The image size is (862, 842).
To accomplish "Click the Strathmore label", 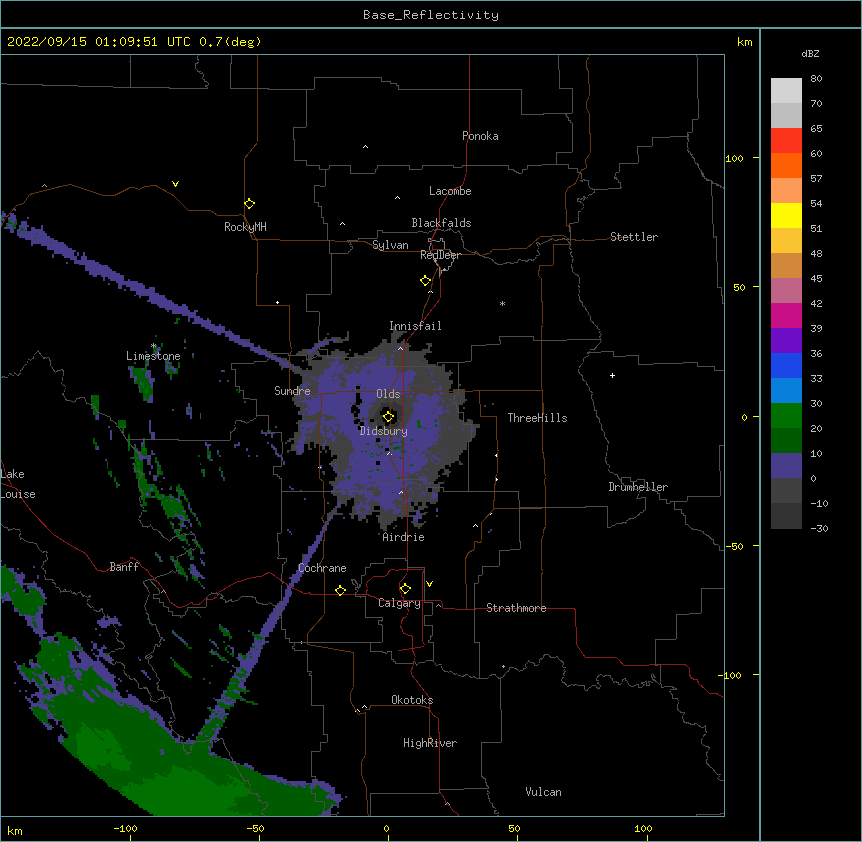I will (x=516, y=608).
